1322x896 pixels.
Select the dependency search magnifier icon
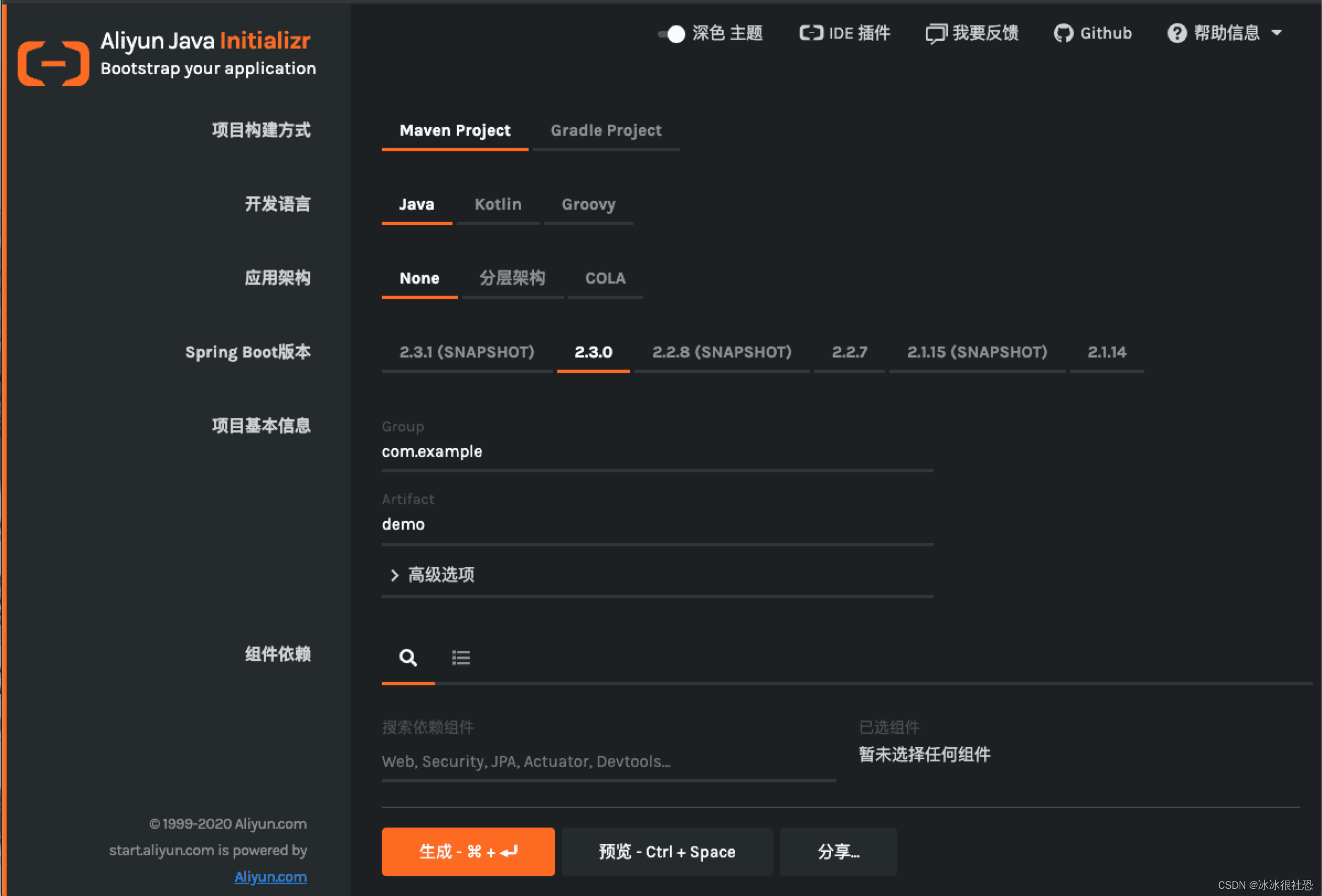click(408, 658)
